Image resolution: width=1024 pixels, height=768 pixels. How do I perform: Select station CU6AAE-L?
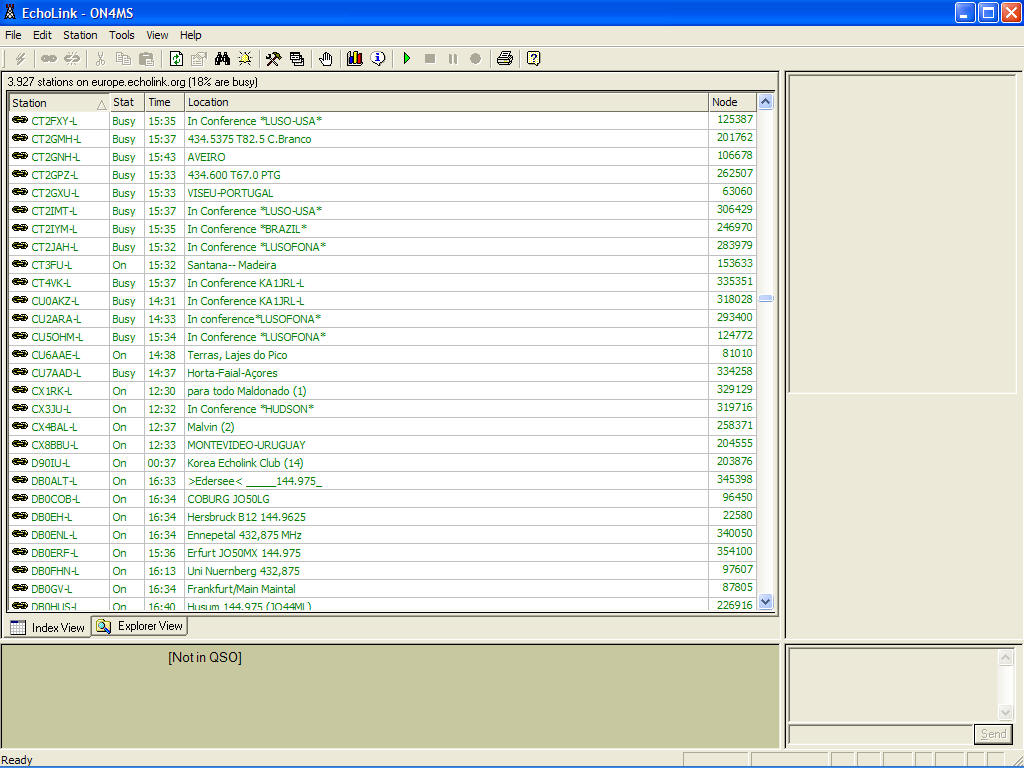tap(56, 355)
